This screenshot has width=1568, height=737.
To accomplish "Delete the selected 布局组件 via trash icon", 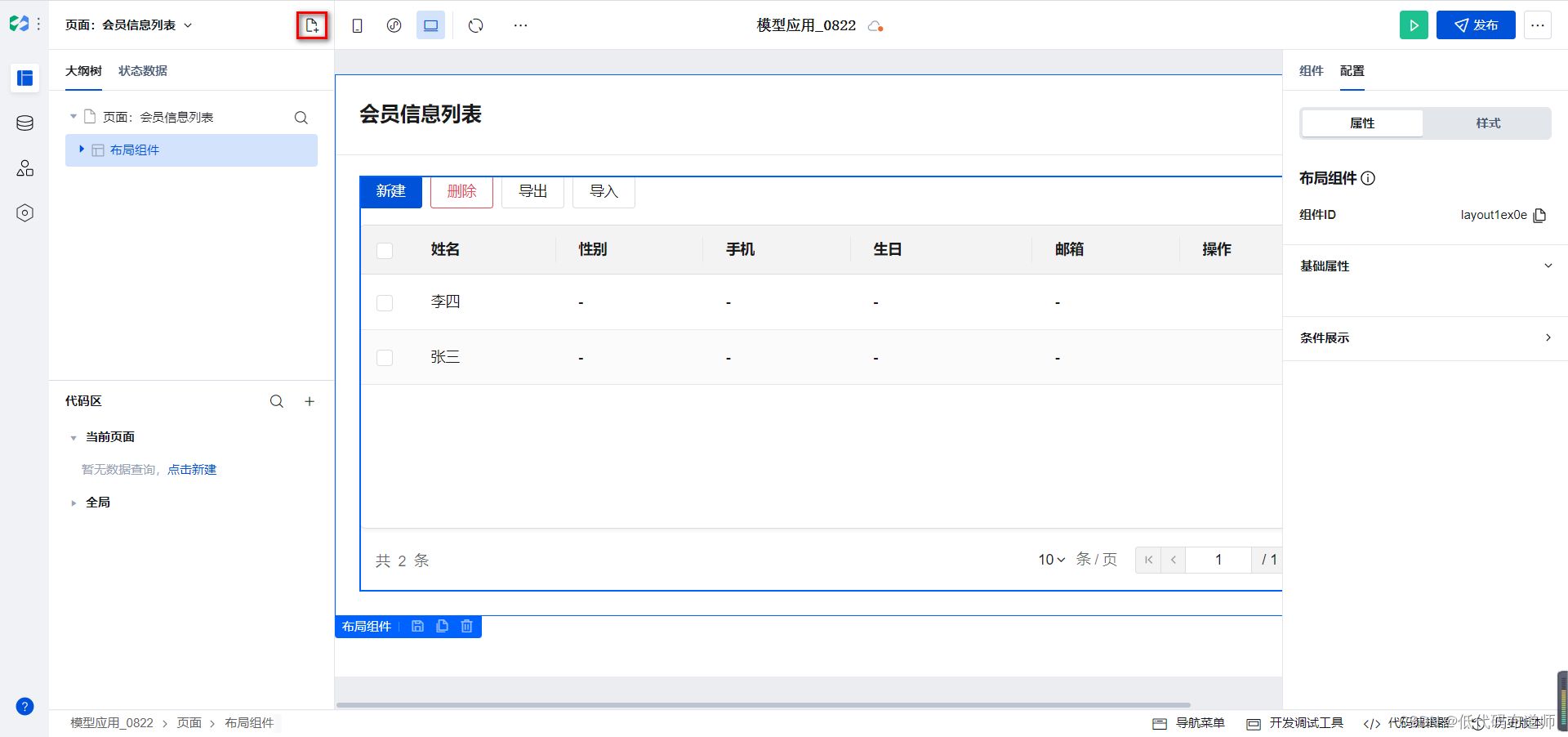I will click(x=466, y=626).
